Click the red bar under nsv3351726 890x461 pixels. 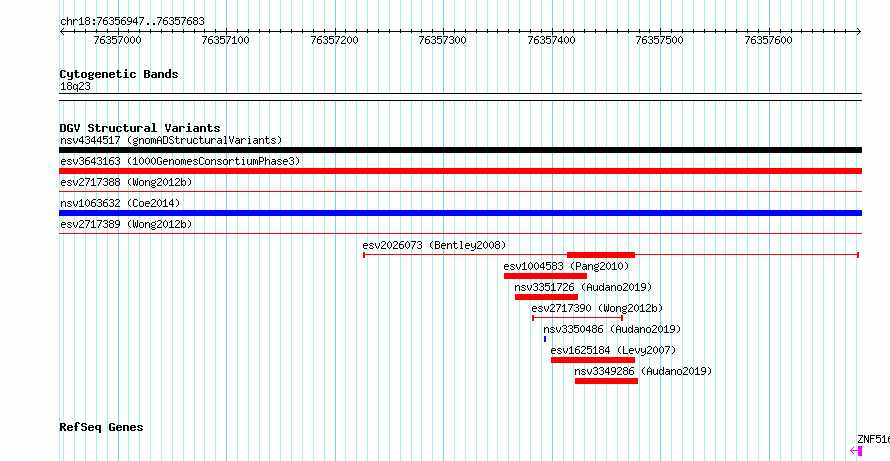pyautogui.click(x=547, y=297)
